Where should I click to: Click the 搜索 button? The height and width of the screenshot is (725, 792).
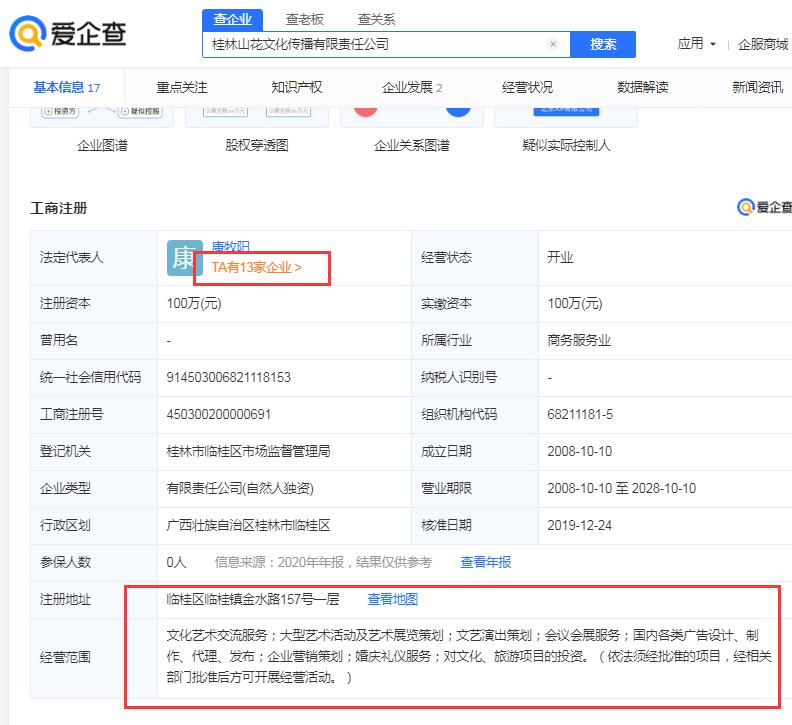pyautogui.click(x=603, y=44)
